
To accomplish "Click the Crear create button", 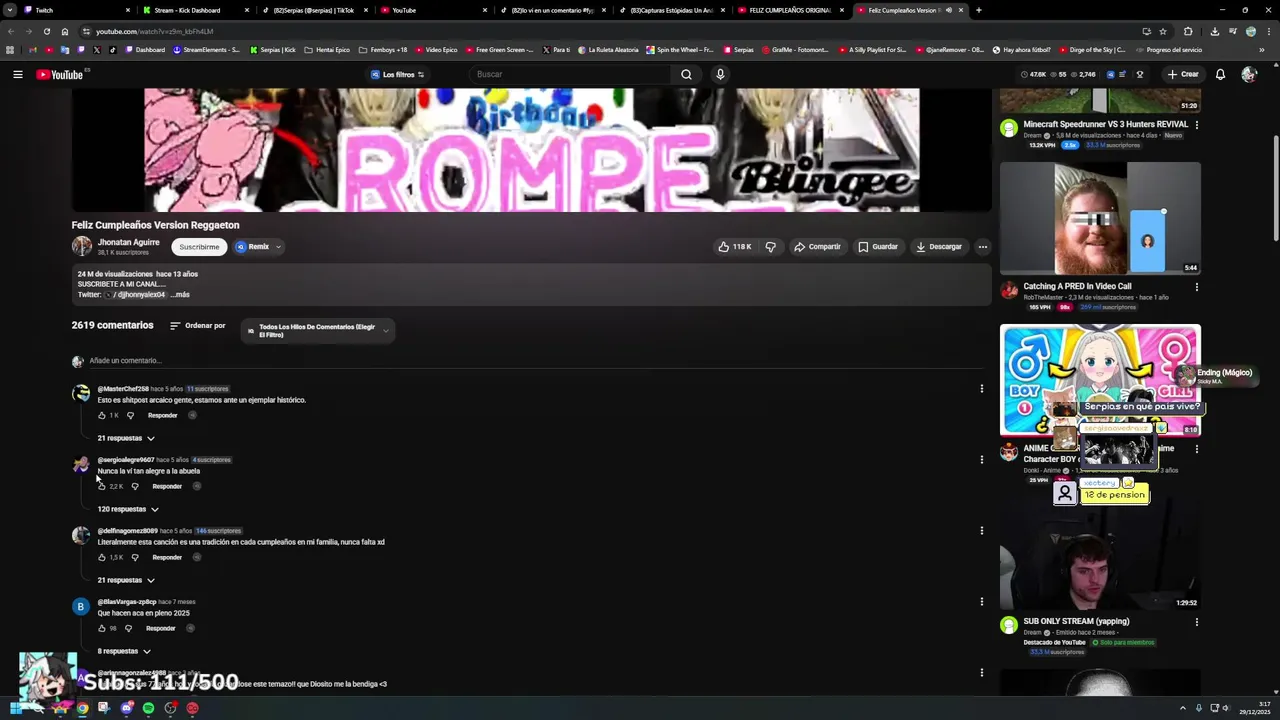I will point(1183,74).
